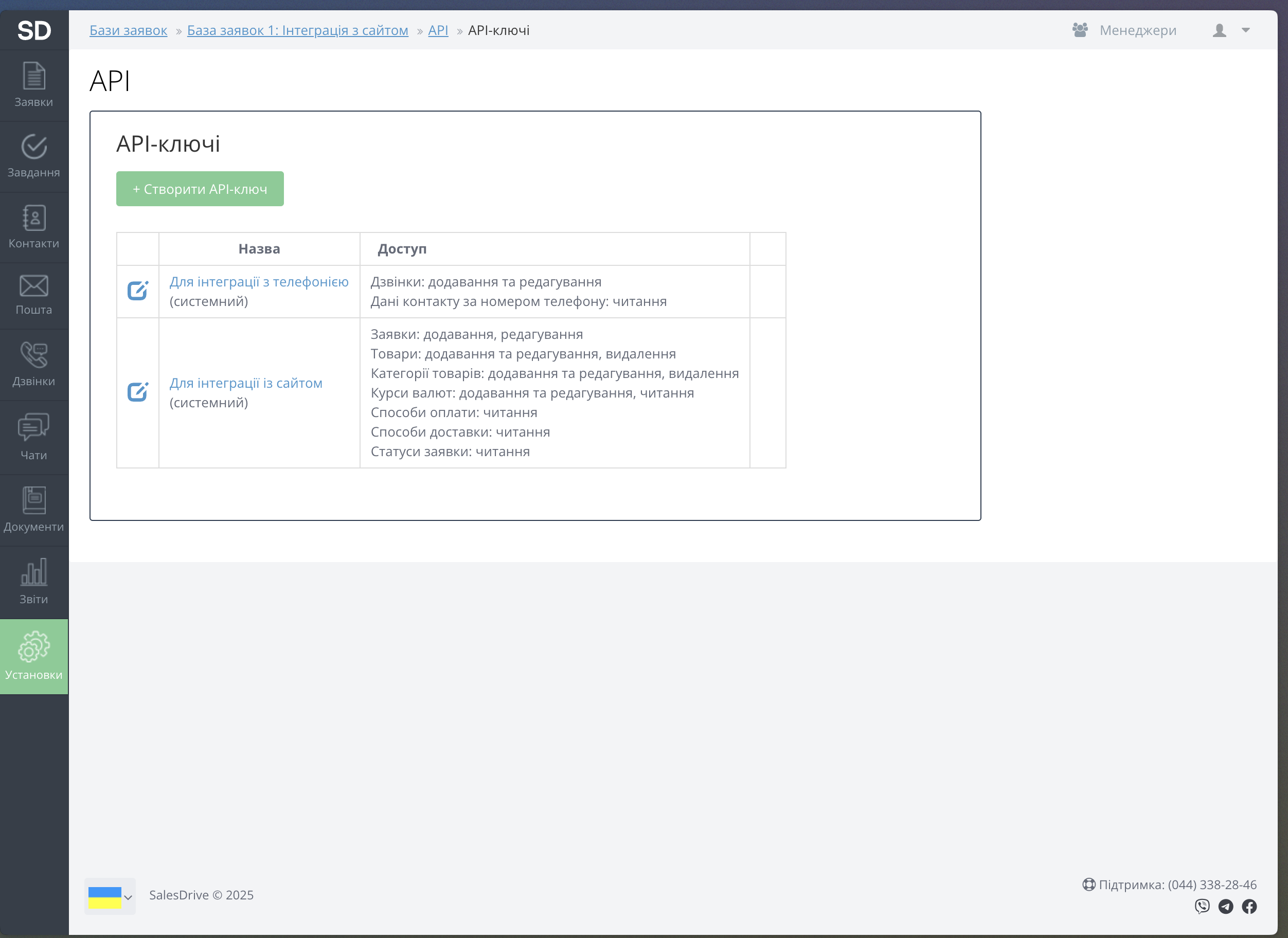This screenshot has width=1288, height=938.
Task: Open the language flag selector
Action: pos(110,896)
